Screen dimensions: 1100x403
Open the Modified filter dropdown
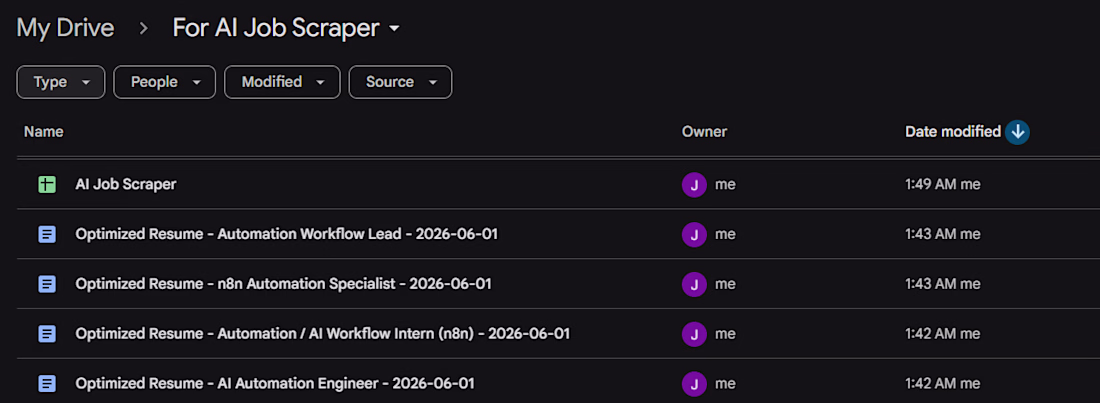point(282,82)
